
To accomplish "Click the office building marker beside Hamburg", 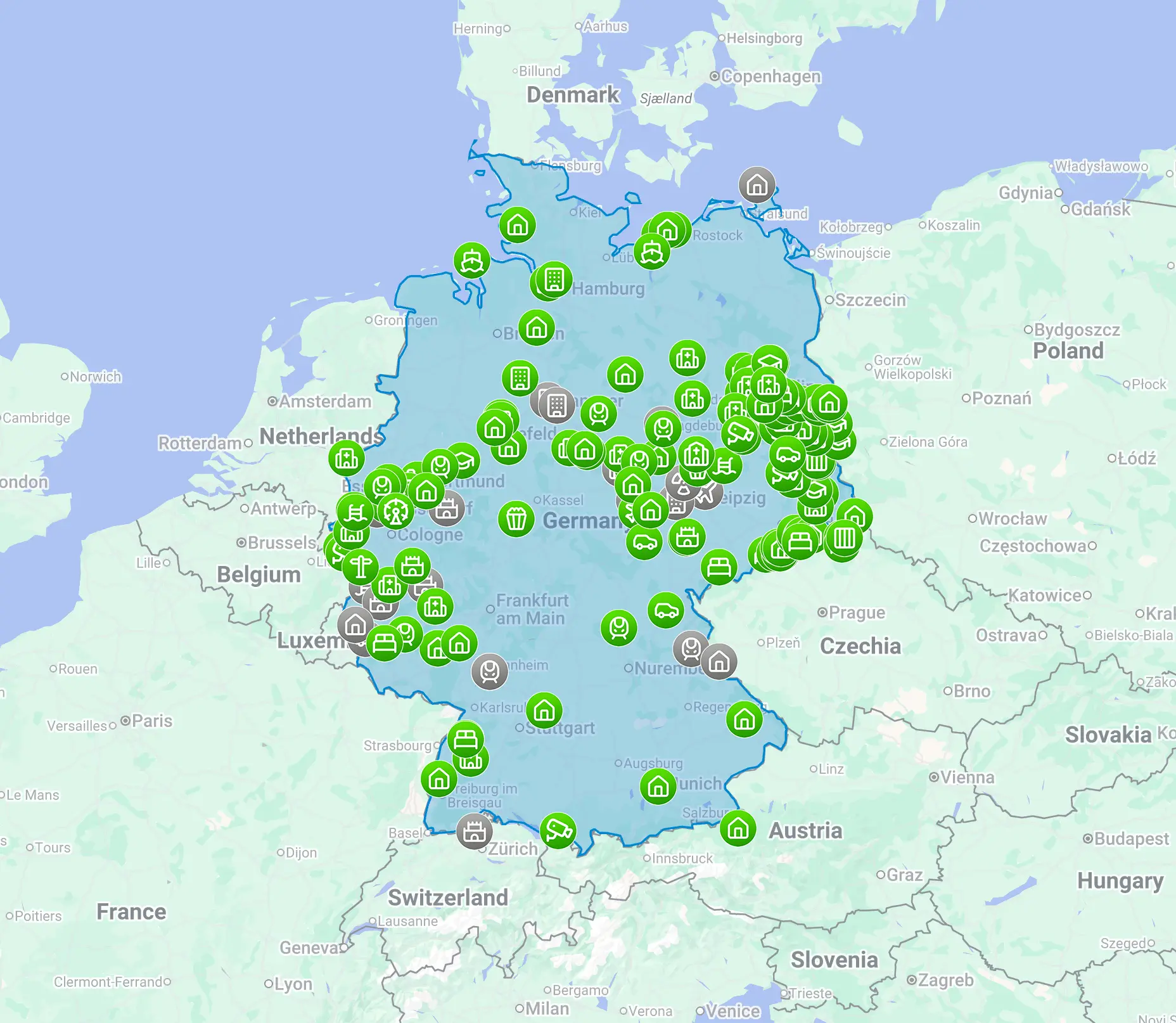I will tap(554, 279).
